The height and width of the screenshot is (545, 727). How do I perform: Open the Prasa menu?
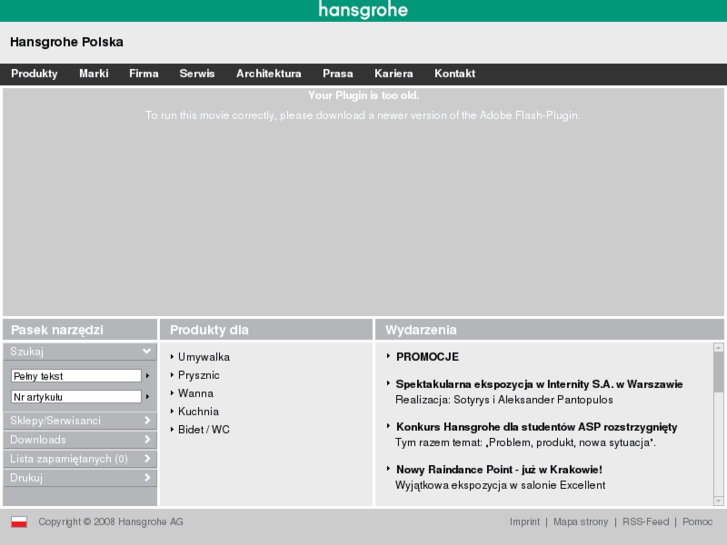[338, 74]
